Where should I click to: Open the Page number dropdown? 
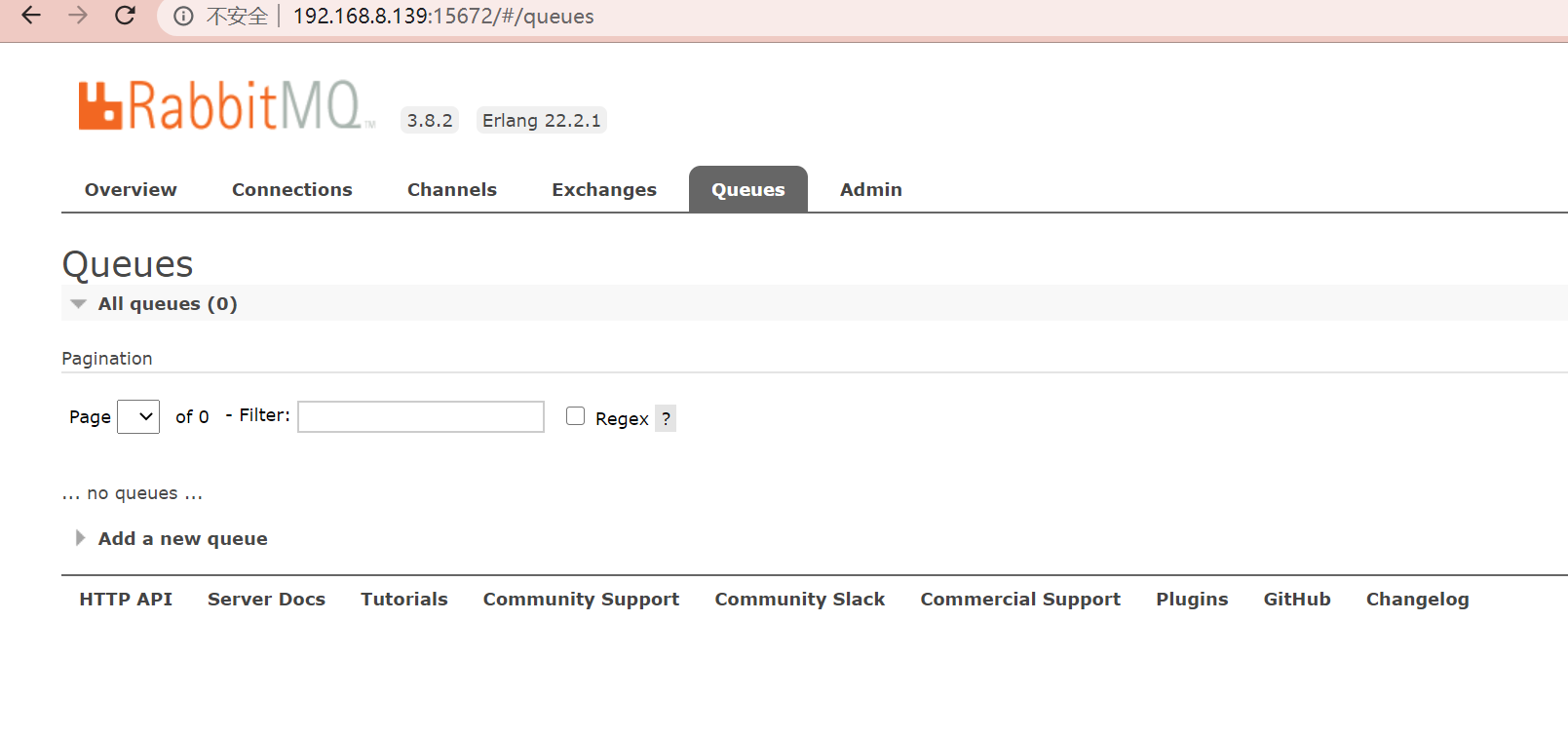tap(138, 416)
